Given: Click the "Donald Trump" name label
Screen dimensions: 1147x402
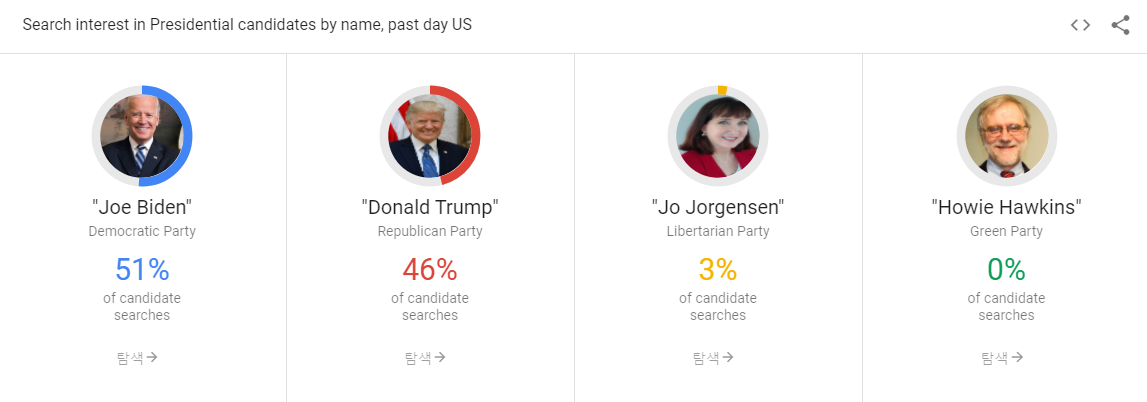Looking at the screenshot, I should 430,207.
